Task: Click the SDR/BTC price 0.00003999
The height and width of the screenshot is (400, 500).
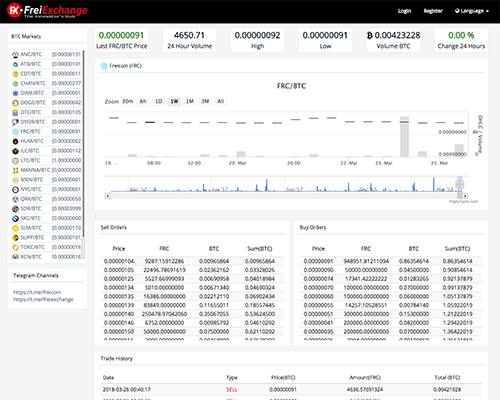Action: 66,209
